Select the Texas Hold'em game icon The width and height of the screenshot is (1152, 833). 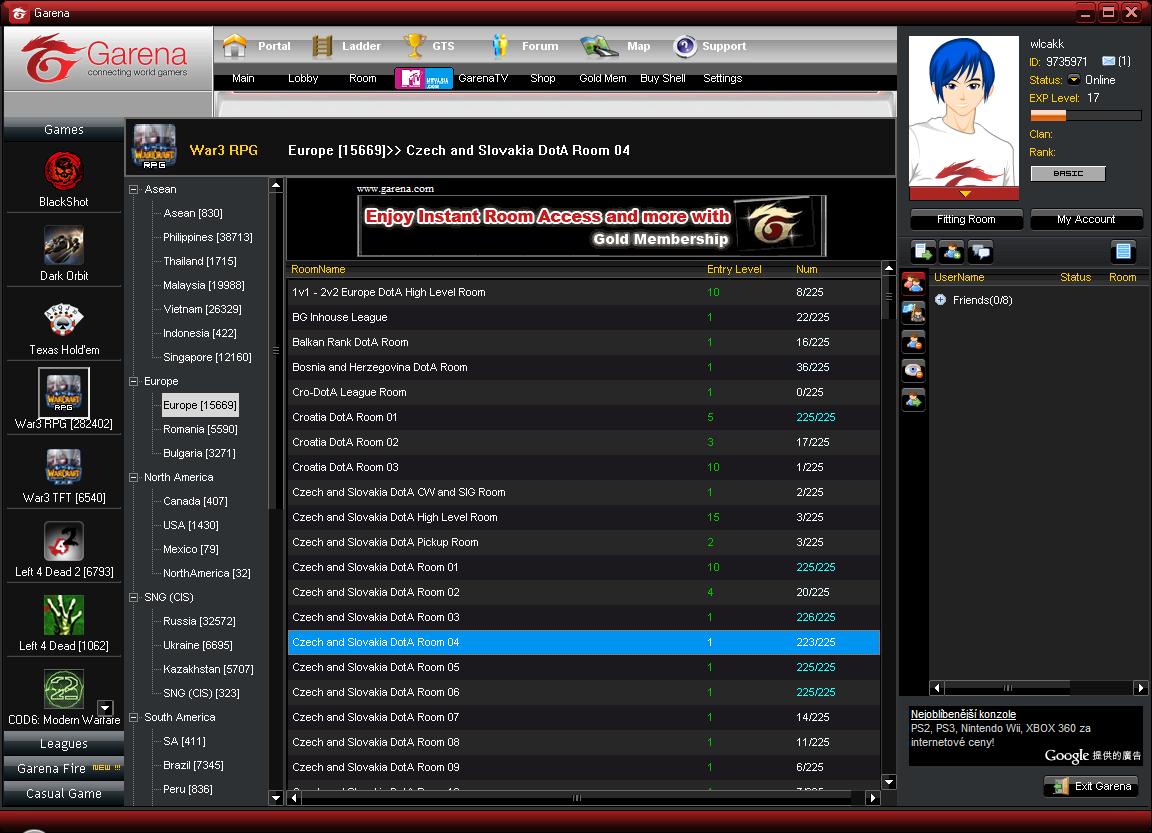coord(64,319)
